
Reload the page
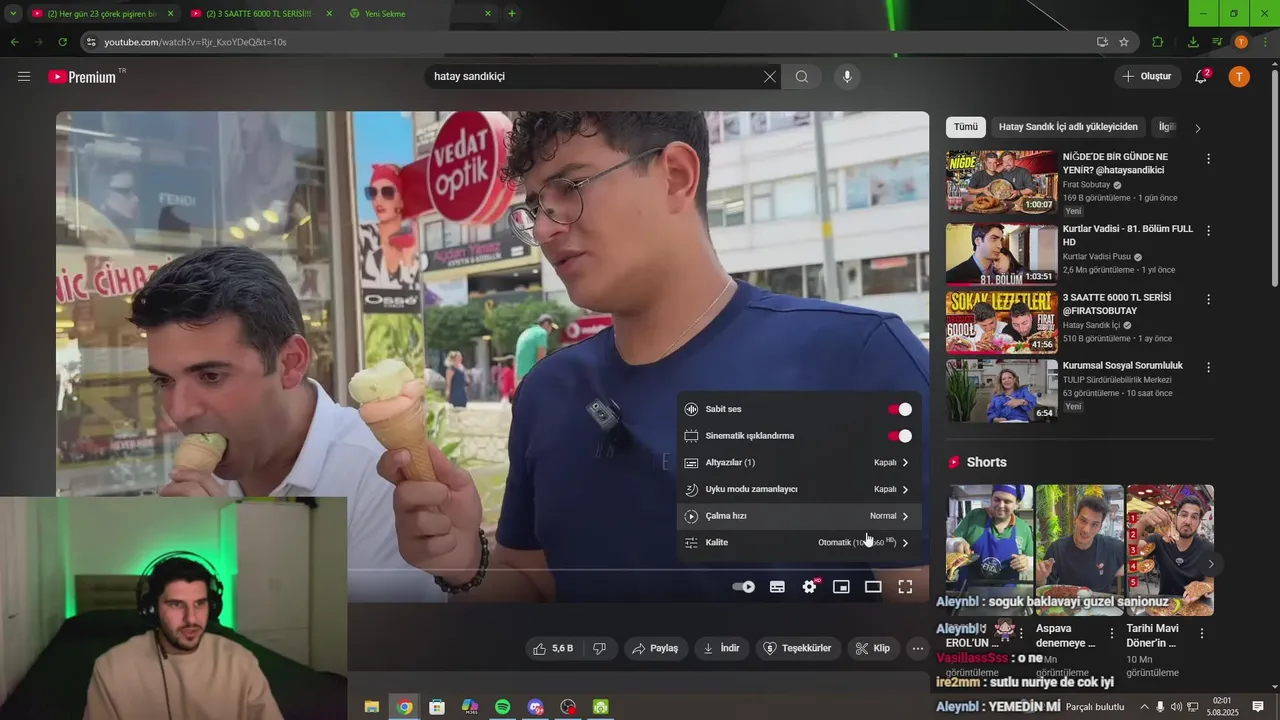(62, 42)
